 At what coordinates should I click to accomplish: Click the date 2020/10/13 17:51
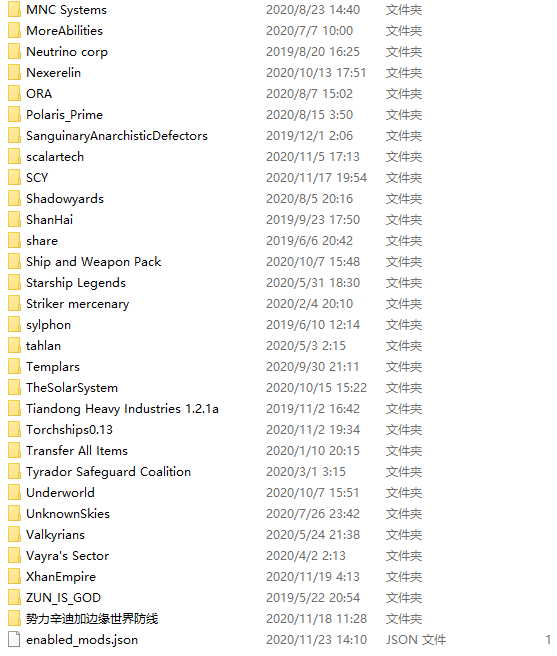316,72
